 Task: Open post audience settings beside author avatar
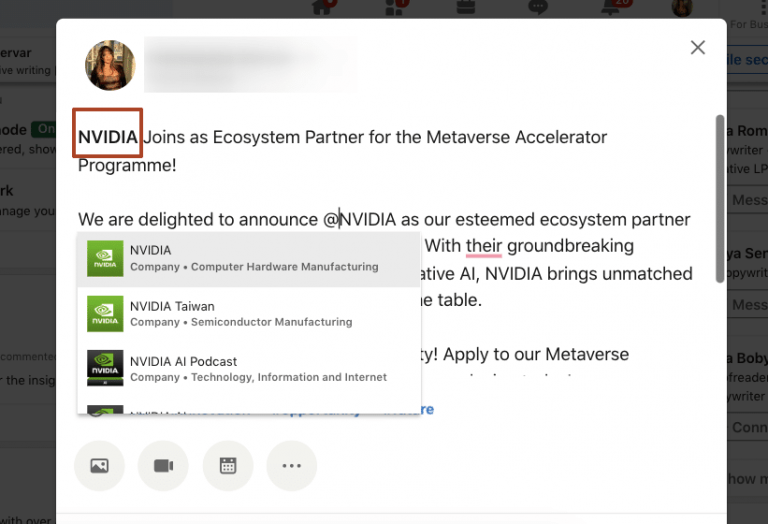[250, 65]
